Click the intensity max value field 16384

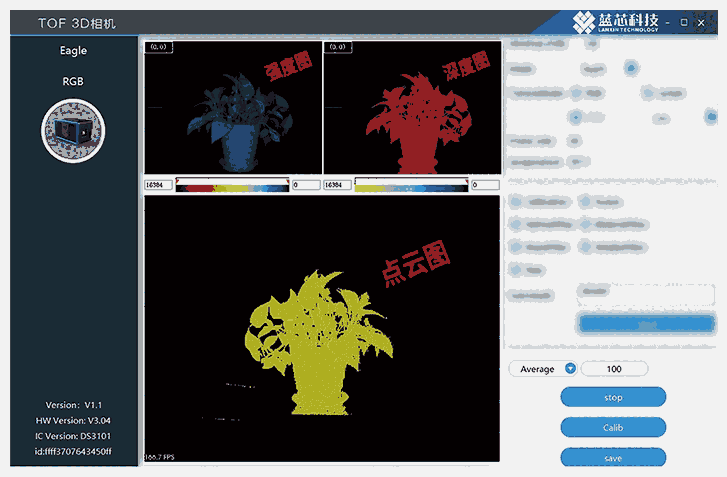pos(157,185)
